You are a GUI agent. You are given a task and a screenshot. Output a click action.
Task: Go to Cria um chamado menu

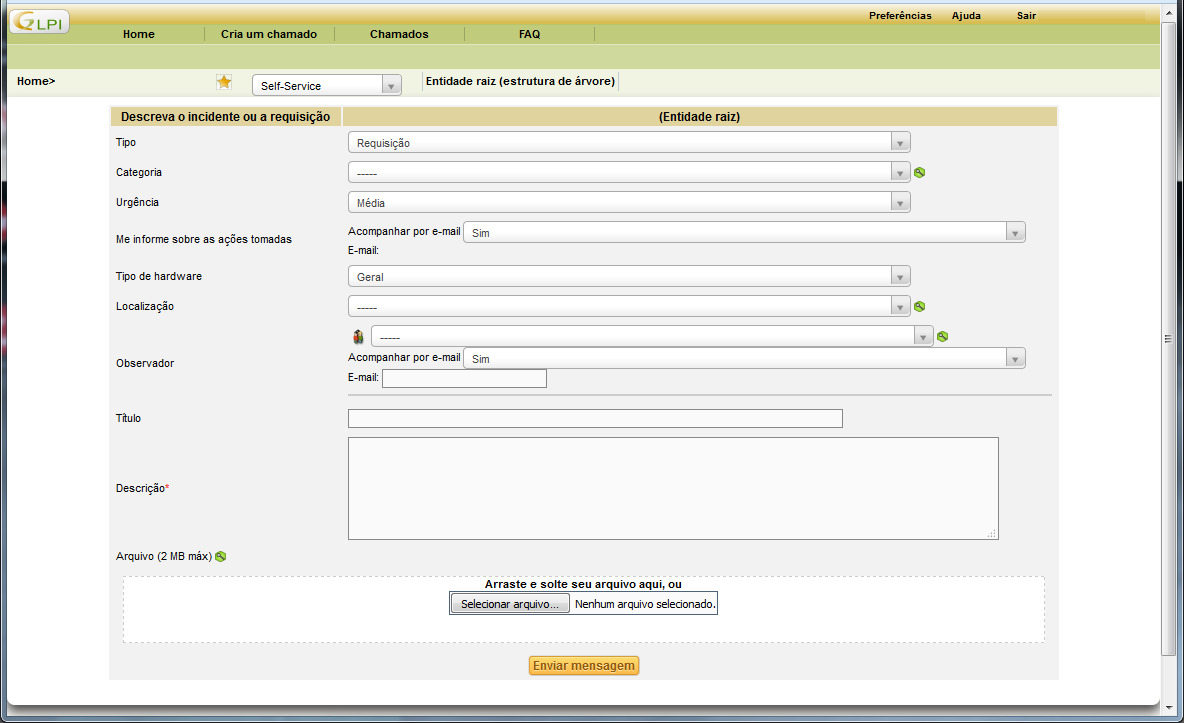(x=269, y=34)
